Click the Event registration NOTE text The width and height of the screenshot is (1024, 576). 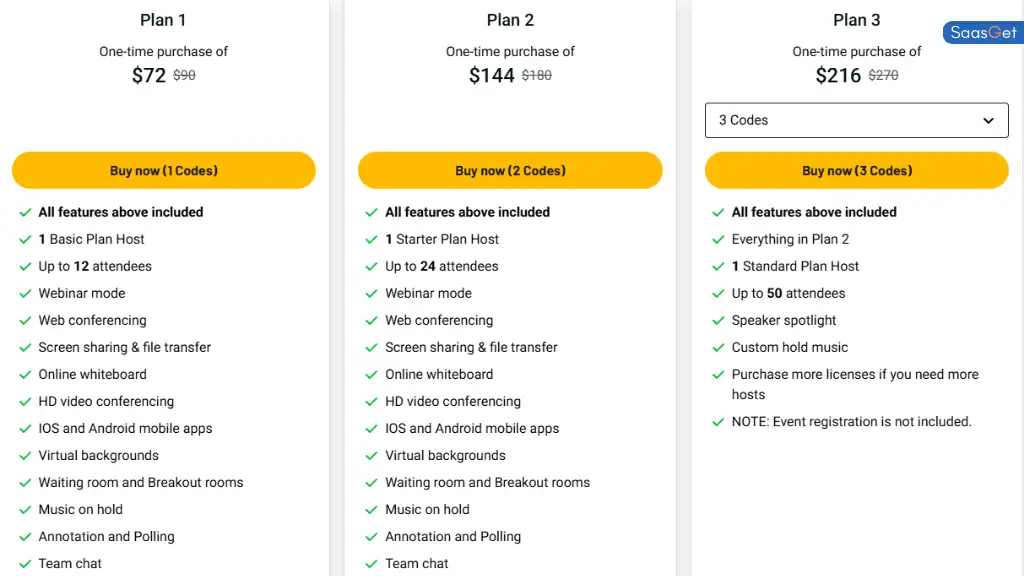851,422
